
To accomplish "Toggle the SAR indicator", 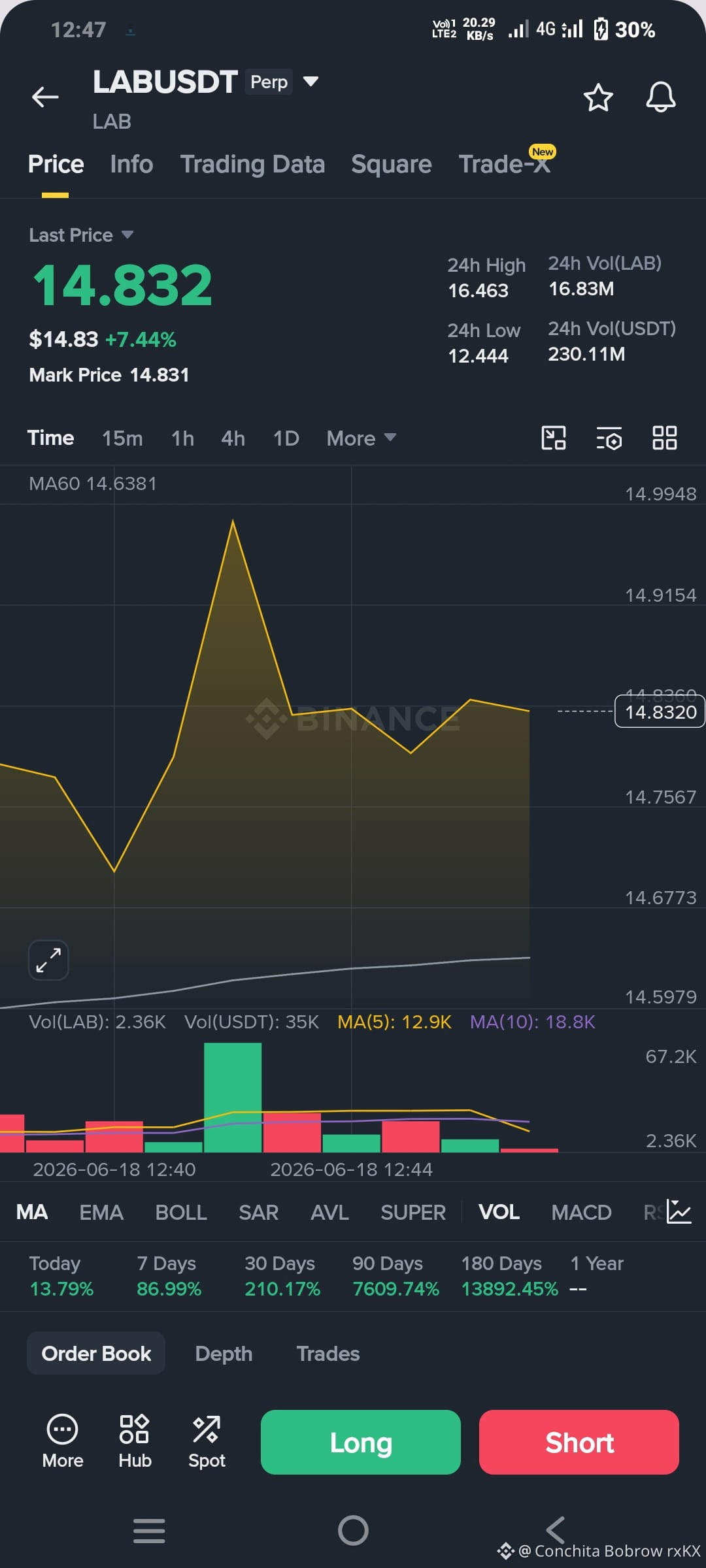I will [258, 1213].
